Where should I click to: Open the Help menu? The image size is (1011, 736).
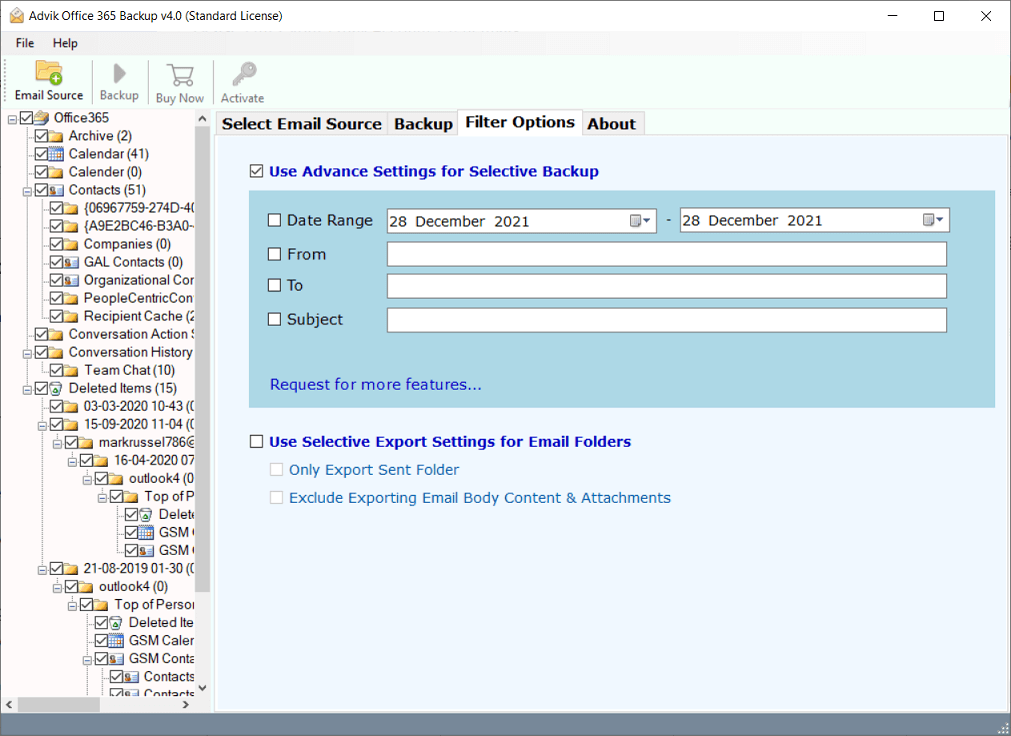pyautogui.click(x=65, y=43)
